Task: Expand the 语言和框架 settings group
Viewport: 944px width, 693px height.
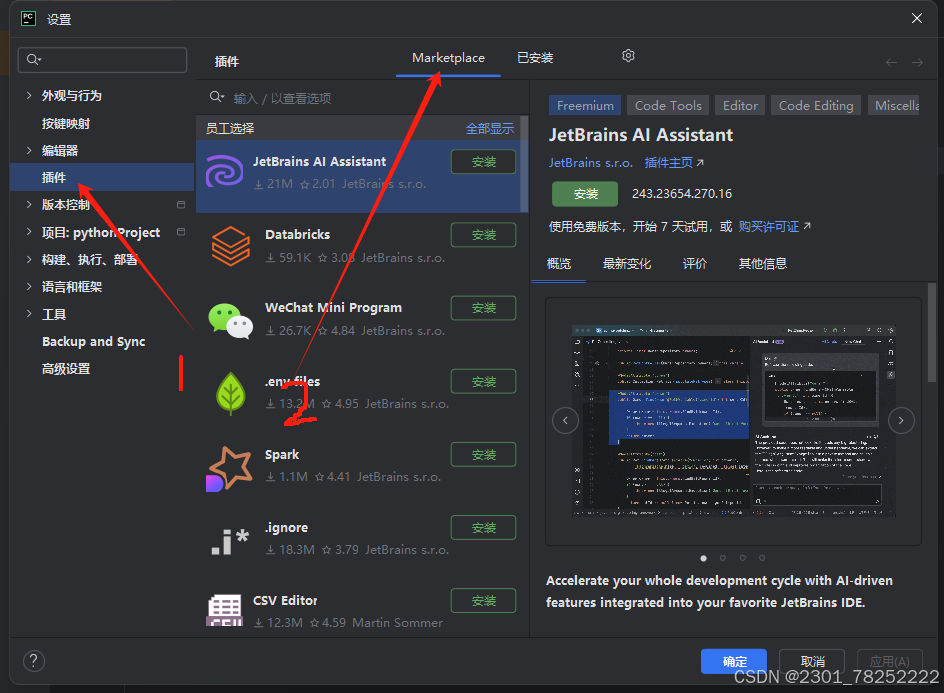Action: point(29,287)
